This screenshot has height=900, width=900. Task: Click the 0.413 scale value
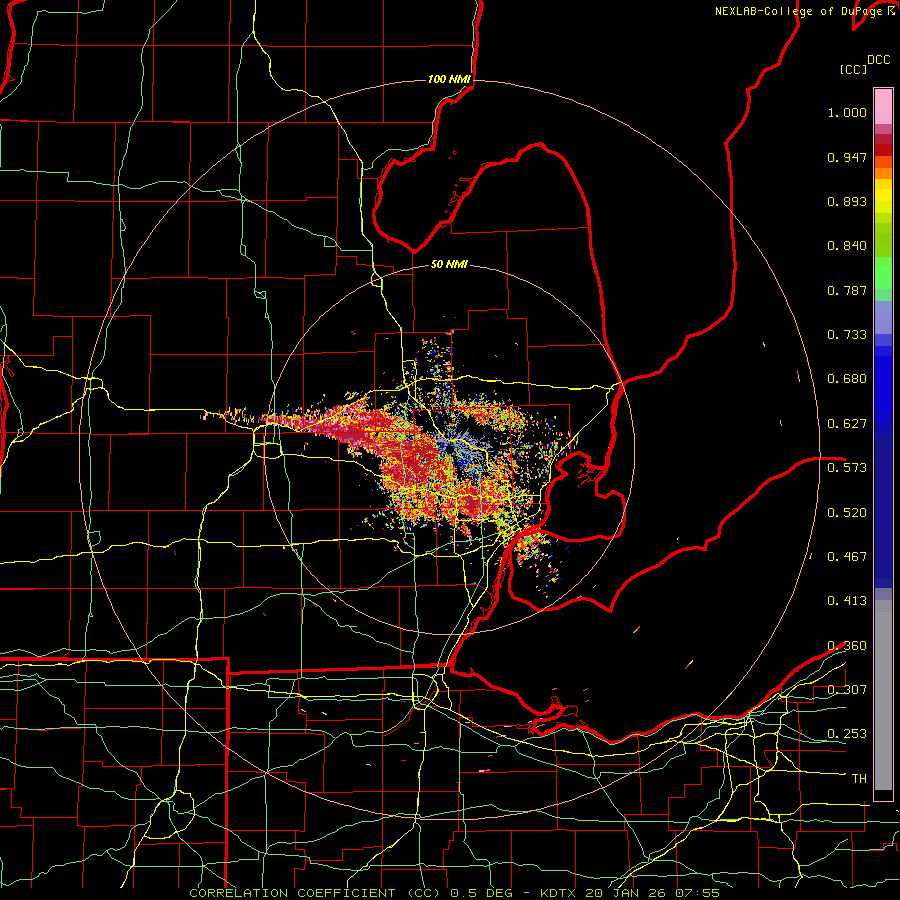point(847,601)
